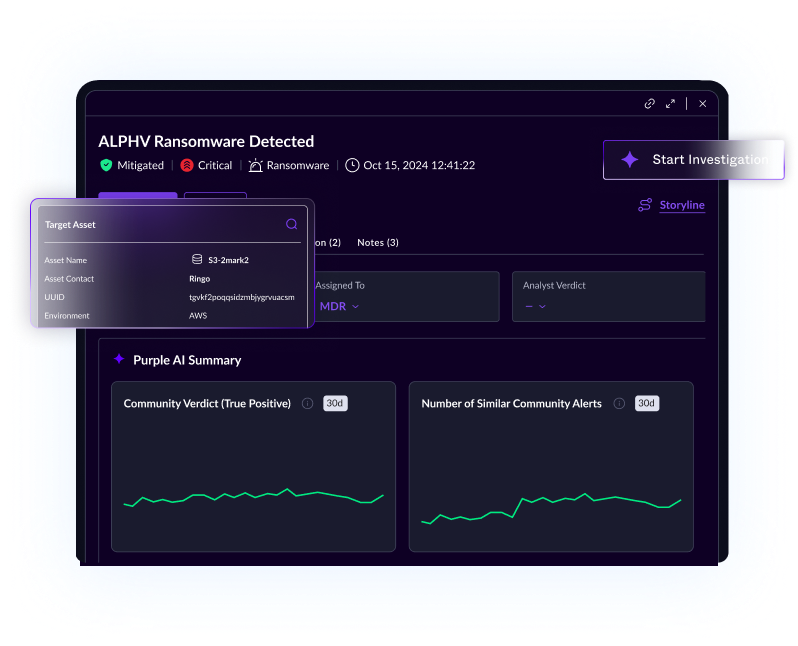Open the Storyline link
798x646 pixels.
coord(682,205)
